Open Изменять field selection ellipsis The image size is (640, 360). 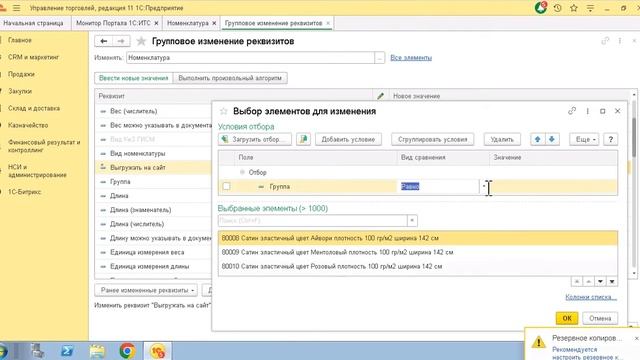tap(380, 58)
